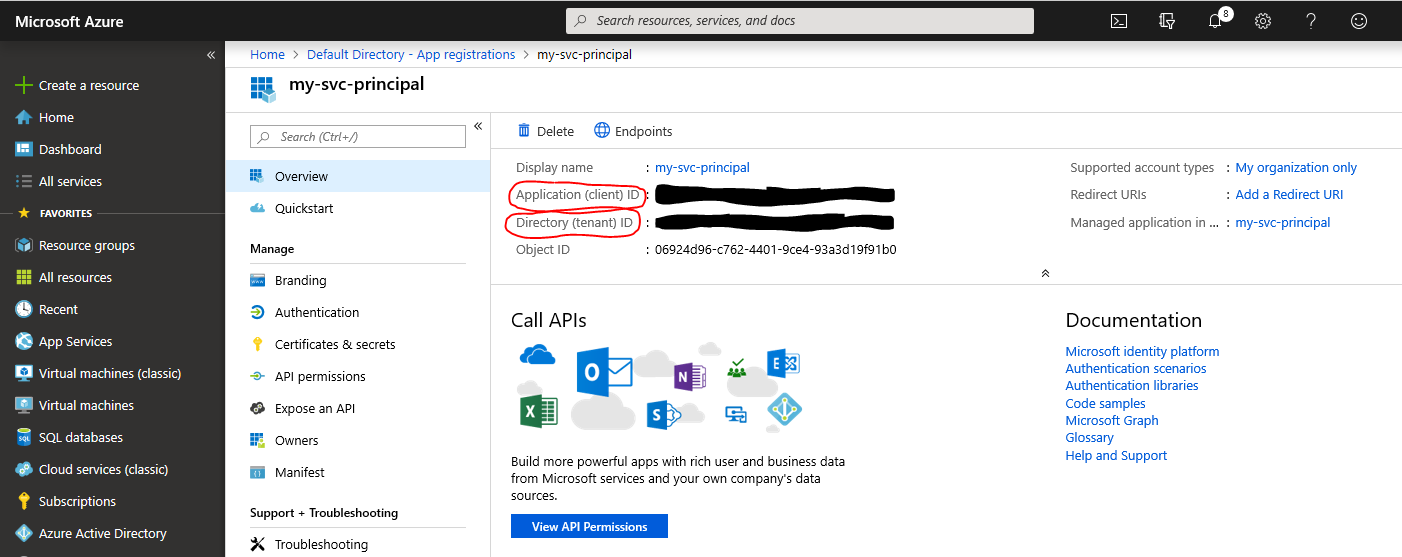Open Microsoft identity platform documentation link
Screen dimensions: 1402x557
point(1142,351)
